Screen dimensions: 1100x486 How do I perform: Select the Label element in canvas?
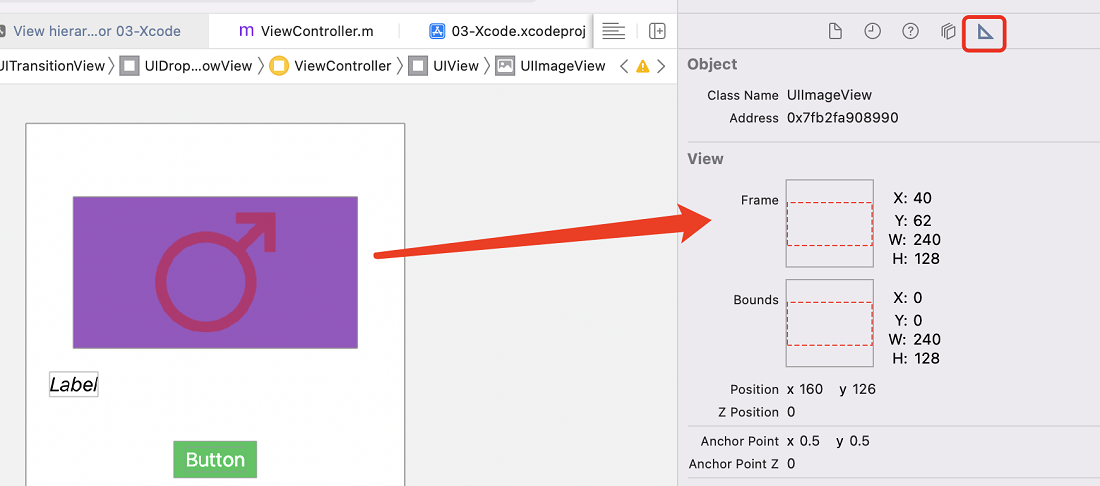(x=74, y=384)
